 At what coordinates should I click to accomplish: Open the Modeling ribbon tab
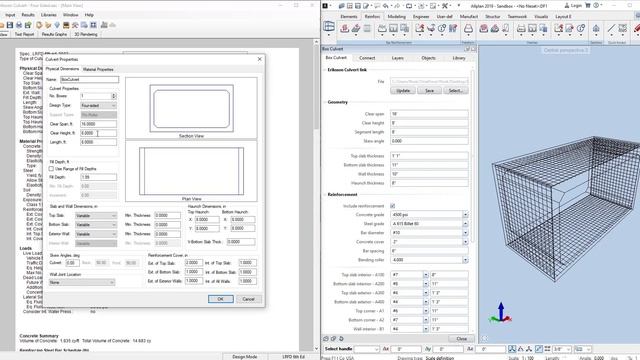396,17
